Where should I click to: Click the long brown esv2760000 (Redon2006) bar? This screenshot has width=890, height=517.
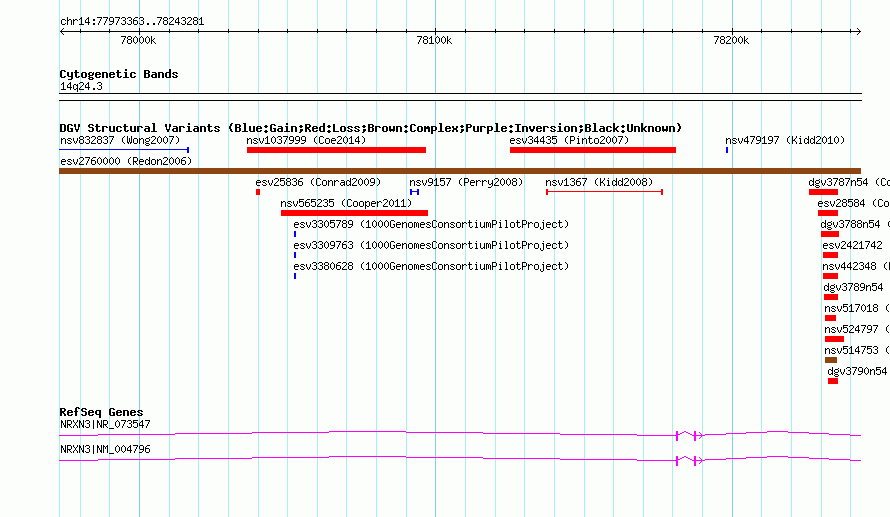tap(460, 171)
